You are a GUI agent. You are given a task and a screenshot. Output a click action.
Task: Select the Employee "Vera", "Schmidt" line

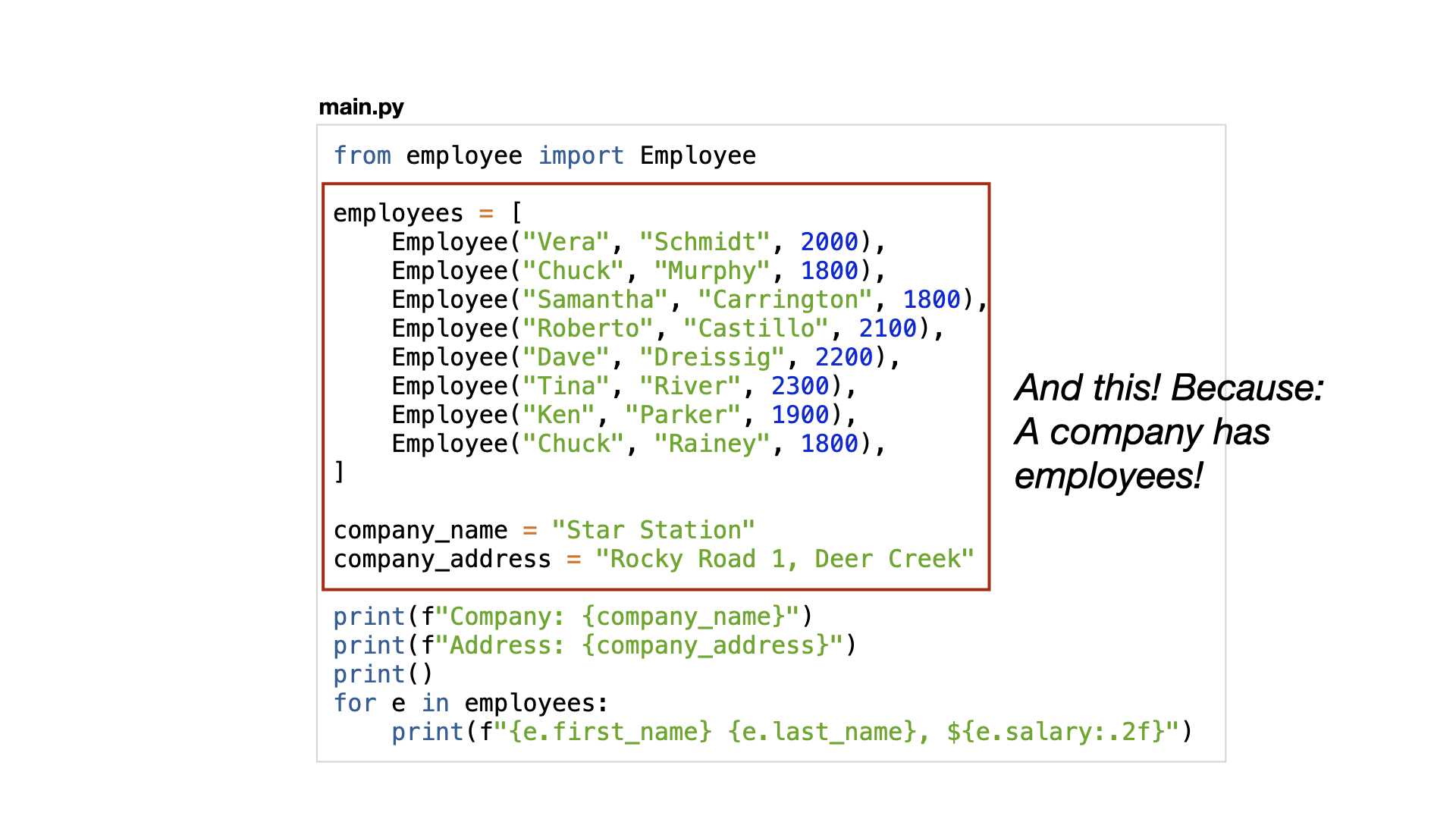[x=639, y=242]
